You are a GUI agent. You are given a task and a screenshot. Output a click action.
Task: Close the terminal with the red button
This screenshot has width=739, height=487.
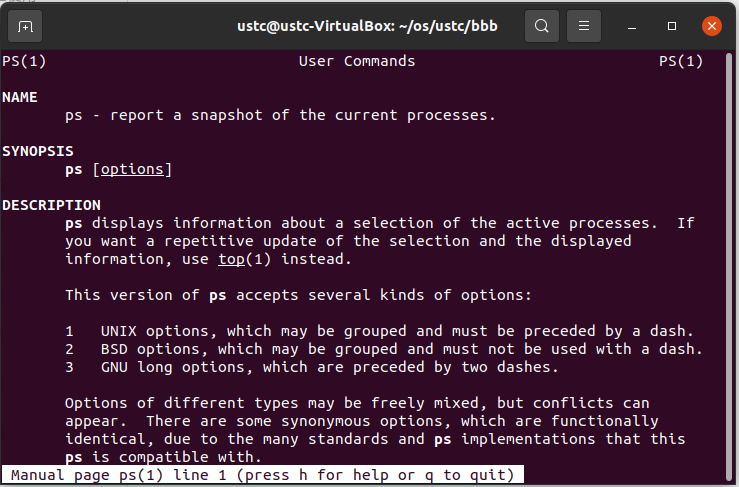tap(711, 26)
